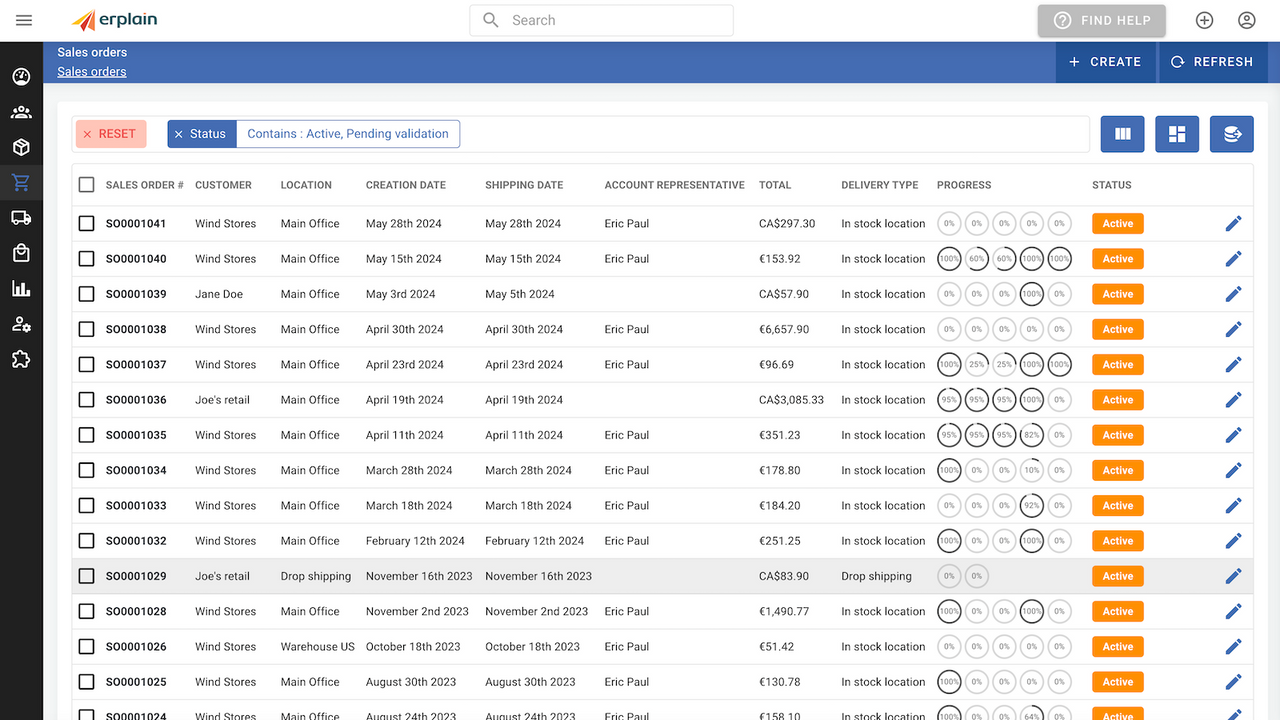The height and width of the screenshot is (720, 1280).
Task: Check the box for order SO0001040
Action: 87,259
